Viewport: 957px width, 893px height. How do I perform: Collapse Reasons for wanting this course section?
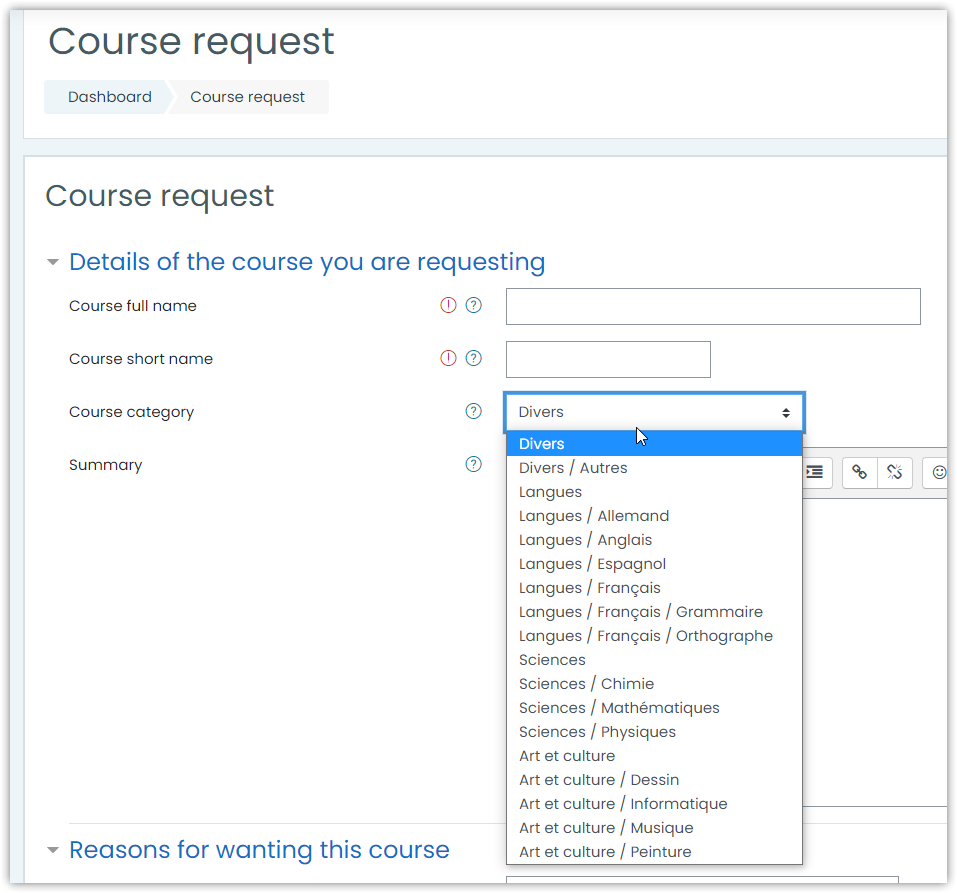(53, 850)
